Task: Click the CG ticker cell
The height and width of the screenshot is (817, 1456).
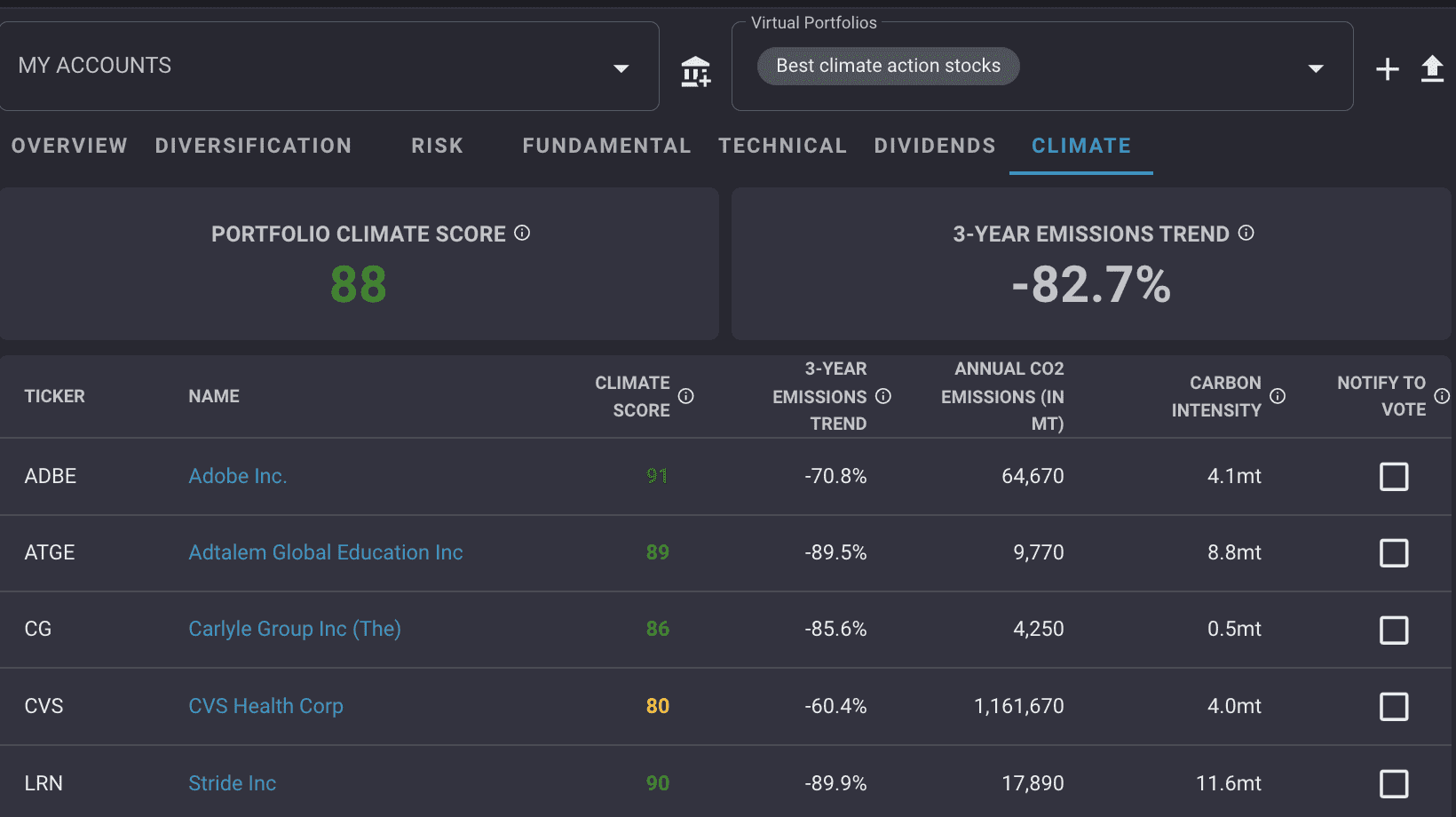Action: click(x=38, y=629)
